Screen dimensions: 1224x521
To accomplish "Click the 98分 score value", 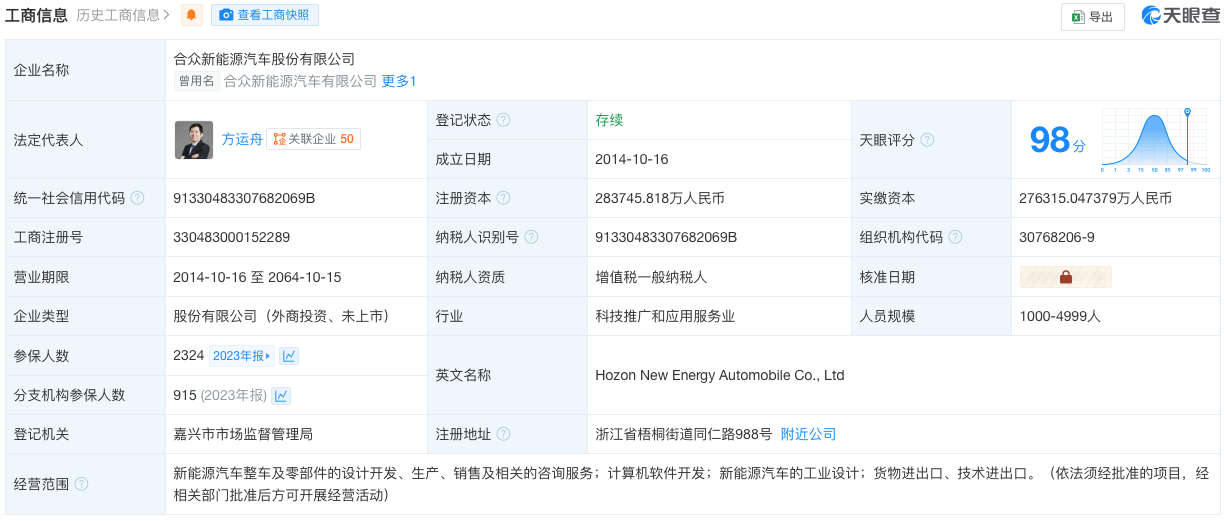I will coord(1057,140).
